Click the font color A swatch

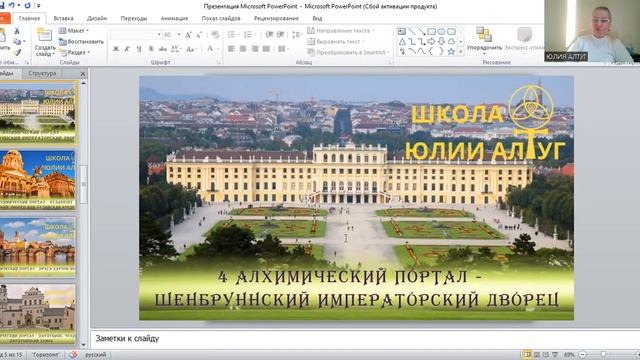click(x=210, y=49)
